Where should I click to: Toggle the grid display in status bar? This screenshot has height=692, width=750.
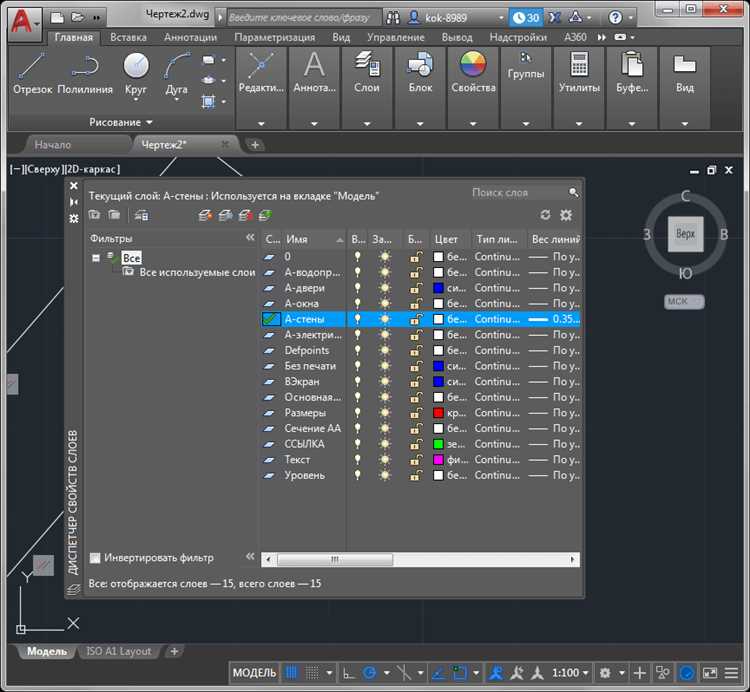(x=291, y=673)
